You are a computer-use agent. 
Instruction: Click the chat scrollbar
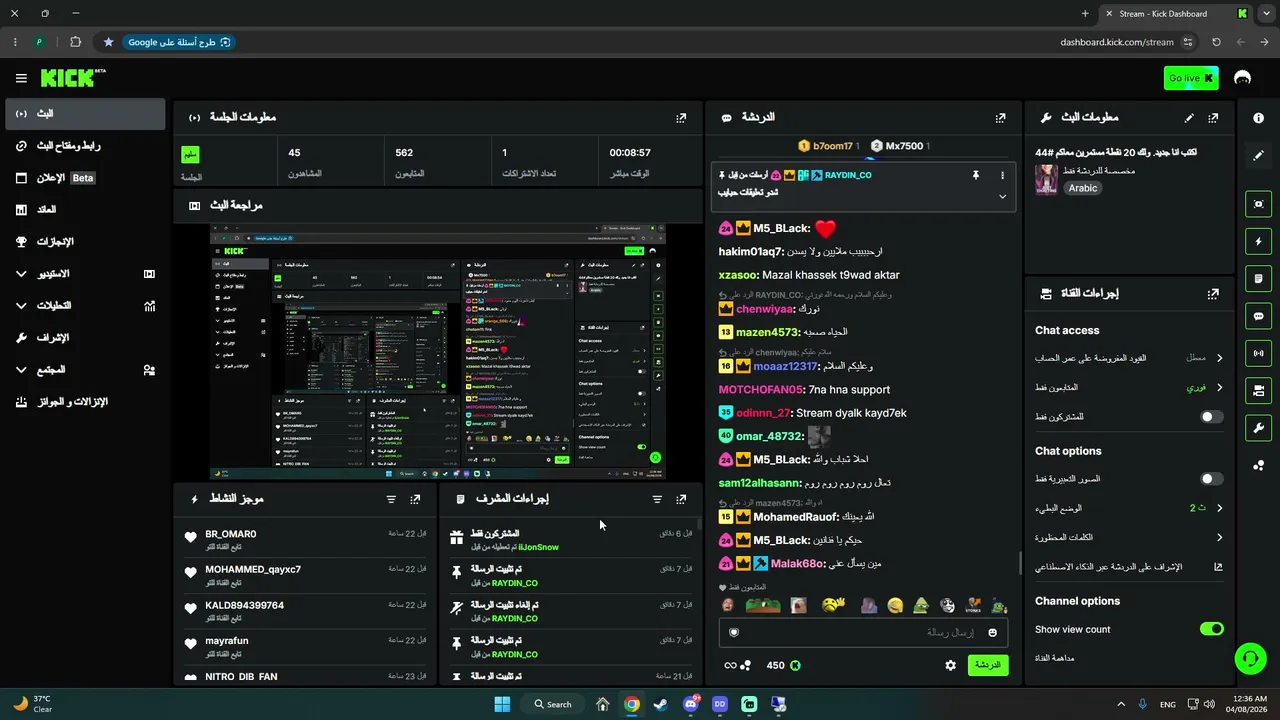(1019, 563)
